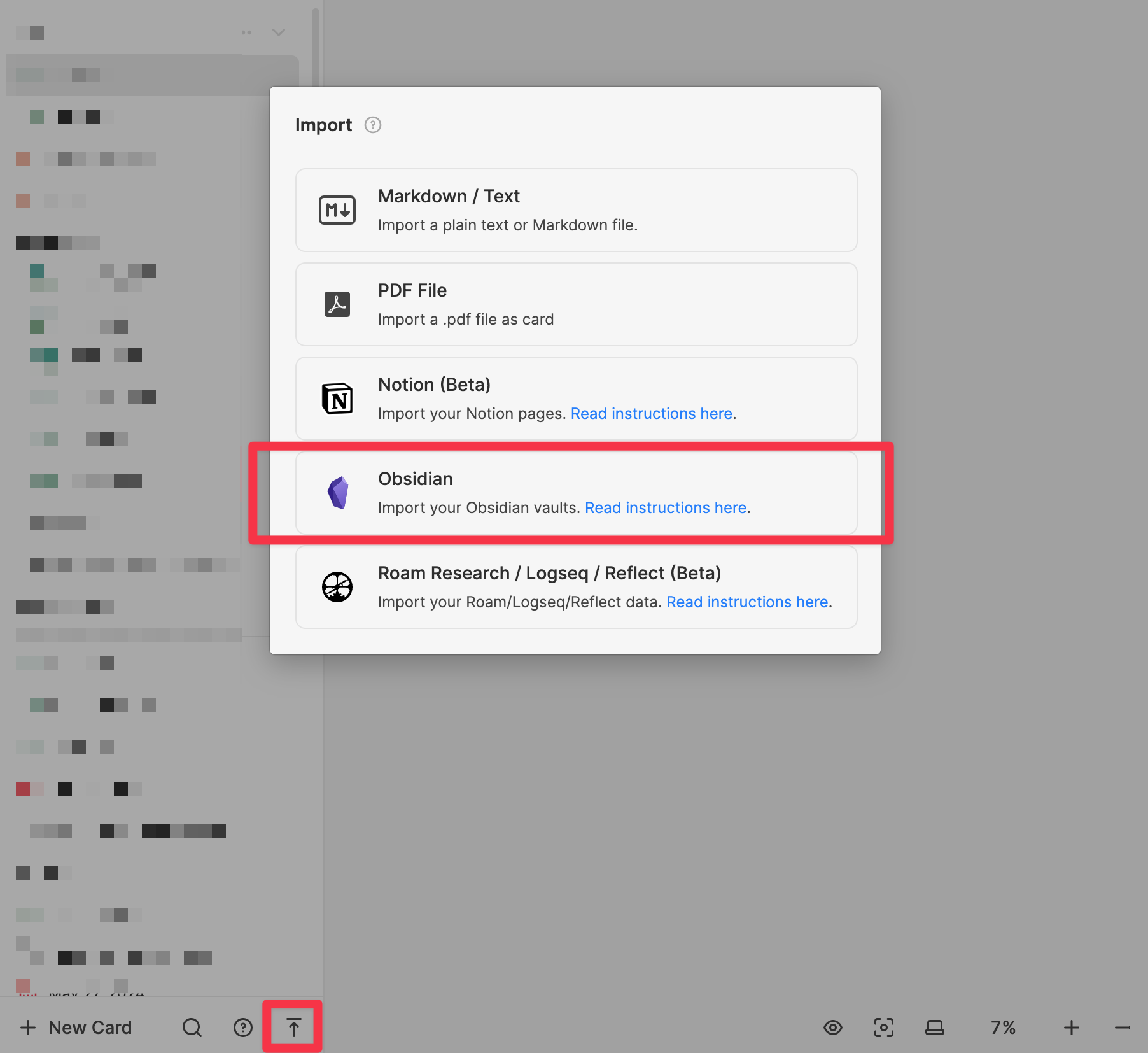Choose the Obsidian import option
Image resolution: width=1148 pixels, height=1053 pixels.
[577, 493]
